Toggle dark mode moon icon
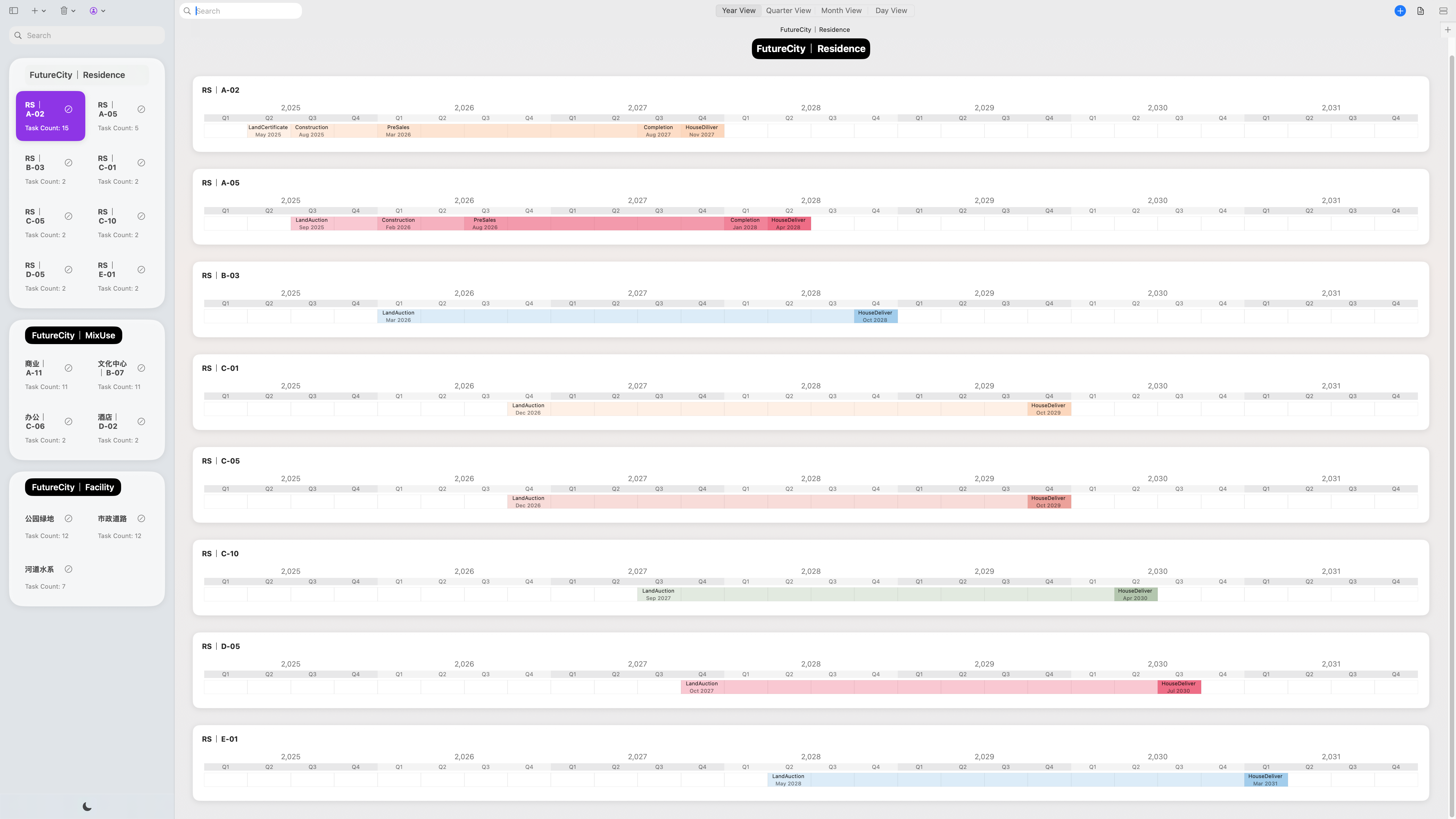The height and width of the screenshot is (819, 1456). click(x=87, y=806)
